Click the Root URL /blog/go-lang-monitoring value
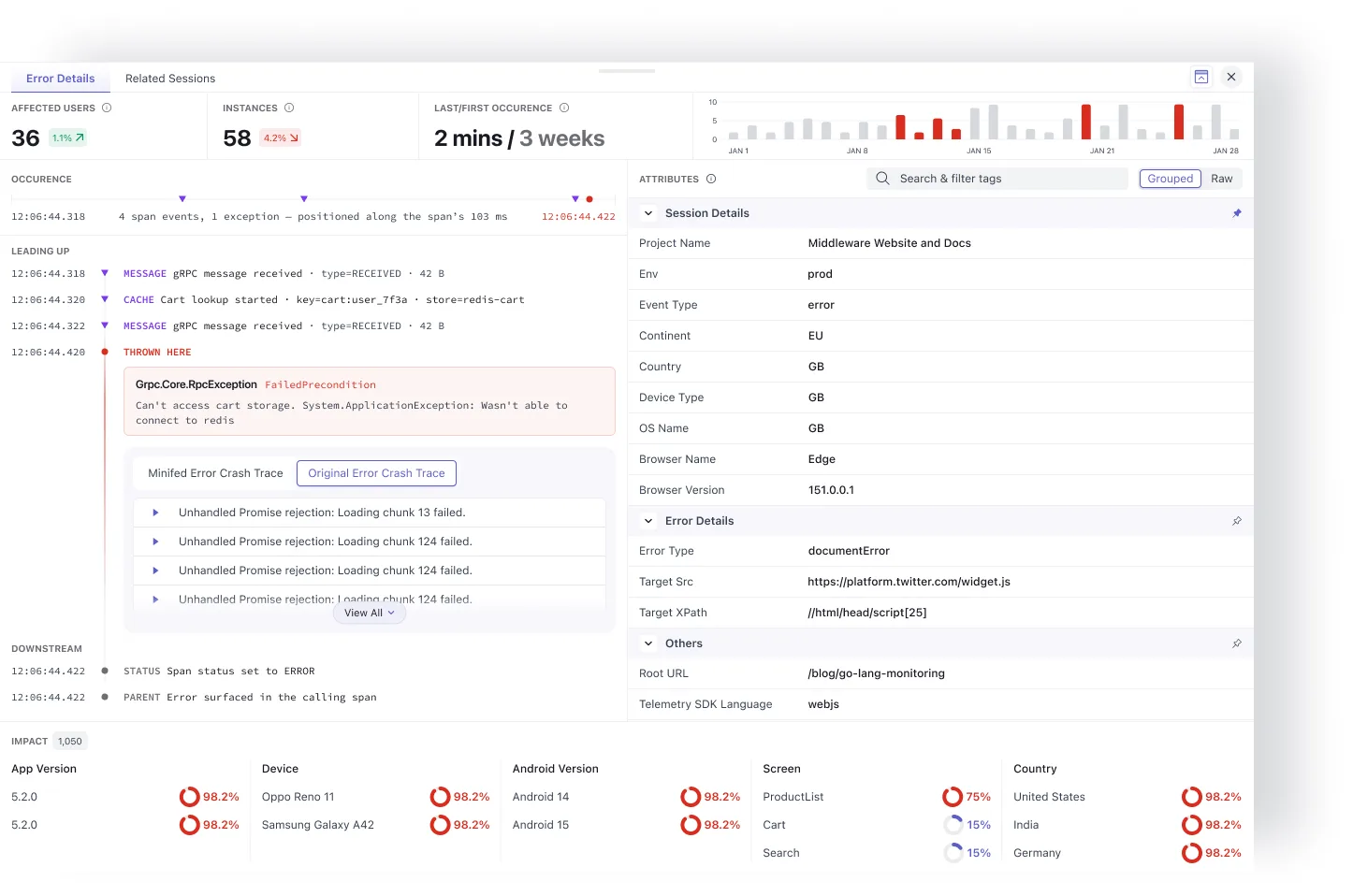The width and height of the screenshot is (1353, 896). point(877,673)
